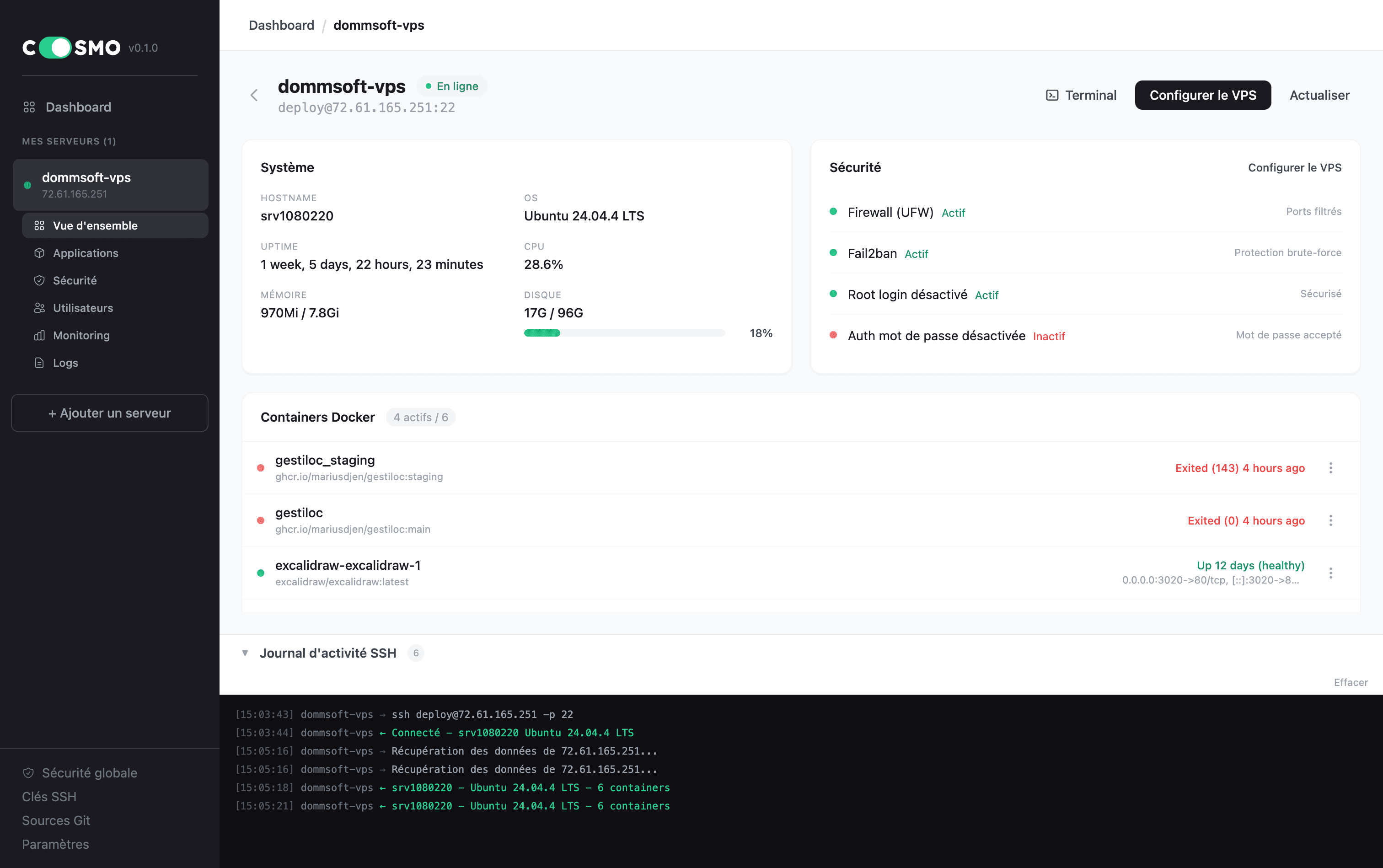Click the red Inactif status label
The image size is (1383, 868).
pyautogui.click(x=1049, y=337)
